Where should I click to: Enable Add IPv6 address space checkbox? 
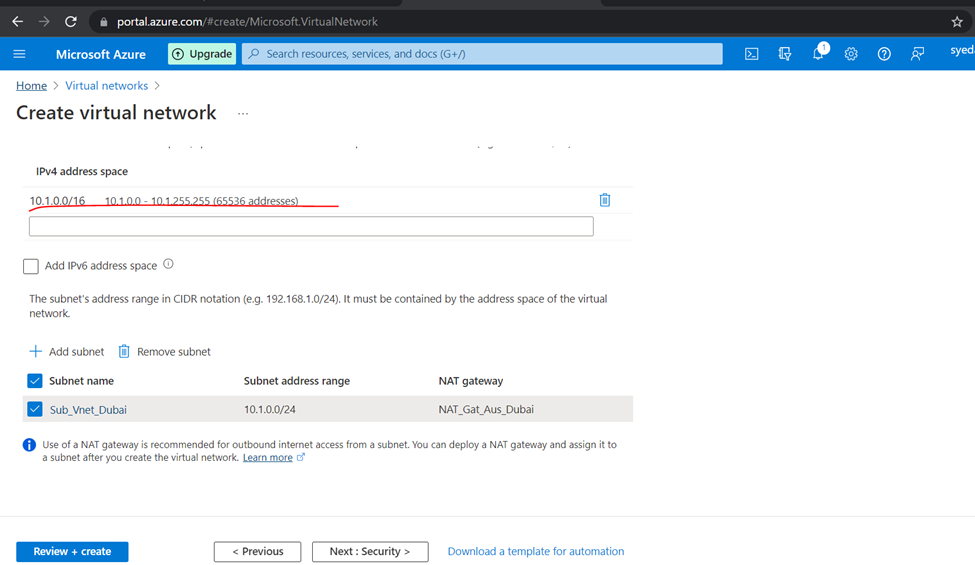coord(31,266)
